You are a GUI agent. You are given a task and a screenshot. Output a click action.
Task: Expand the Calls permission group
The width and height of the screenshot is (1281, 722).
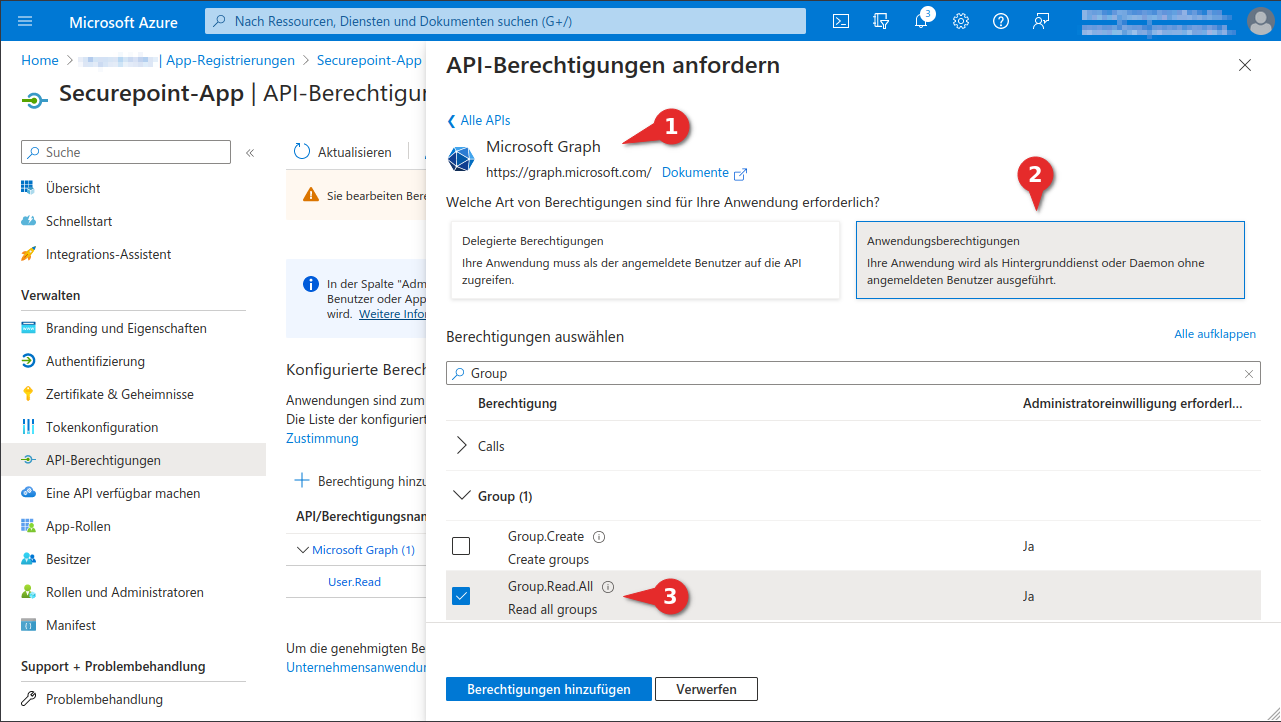click(x=462, y=446)
